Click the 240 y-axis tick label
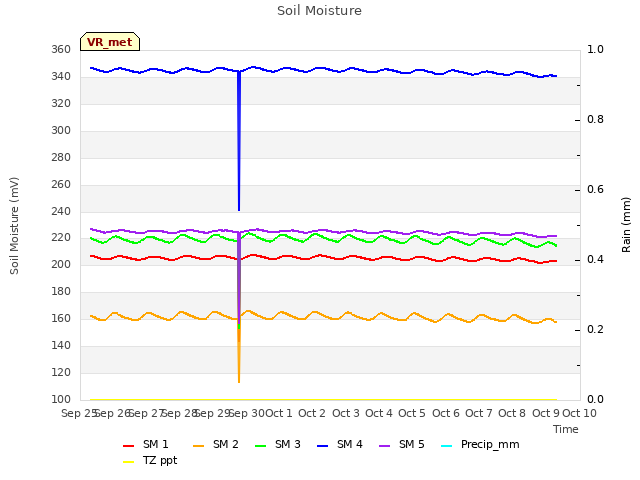The height and width of the screenshot is (480, 640). tap(61, 211)
